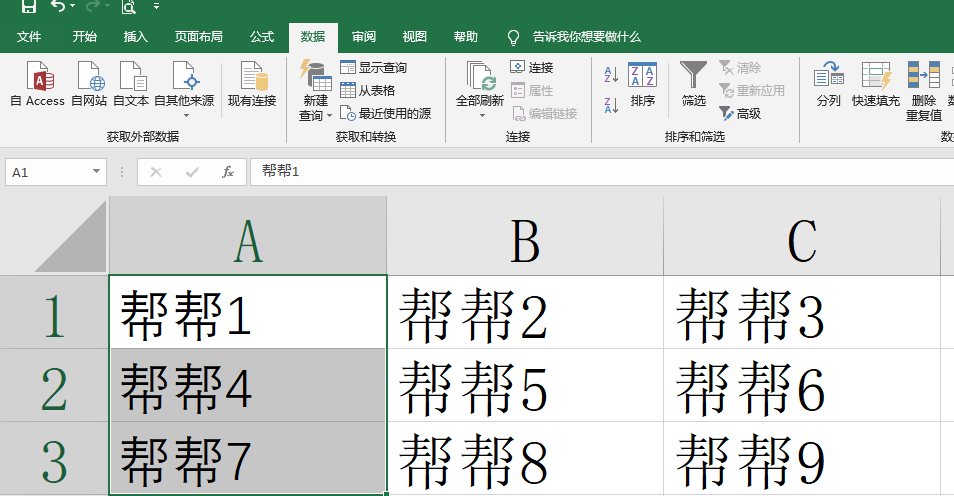Click 清除 filter button
The height and width of the screenshot is (496, 954).
point(740,68)
